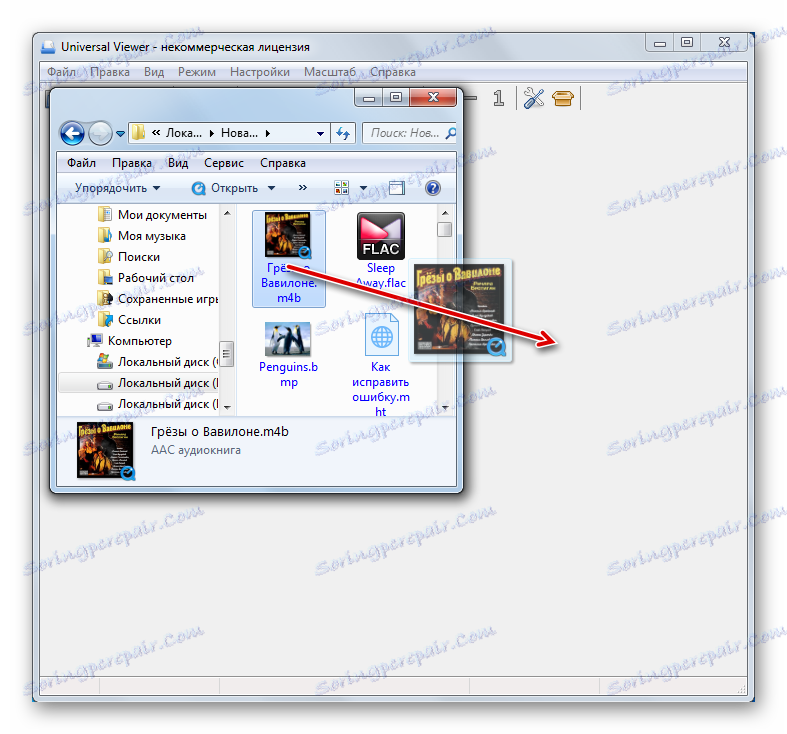Click the '1' zoom icon in Universal Viewer toolbar

pos(498,98)
